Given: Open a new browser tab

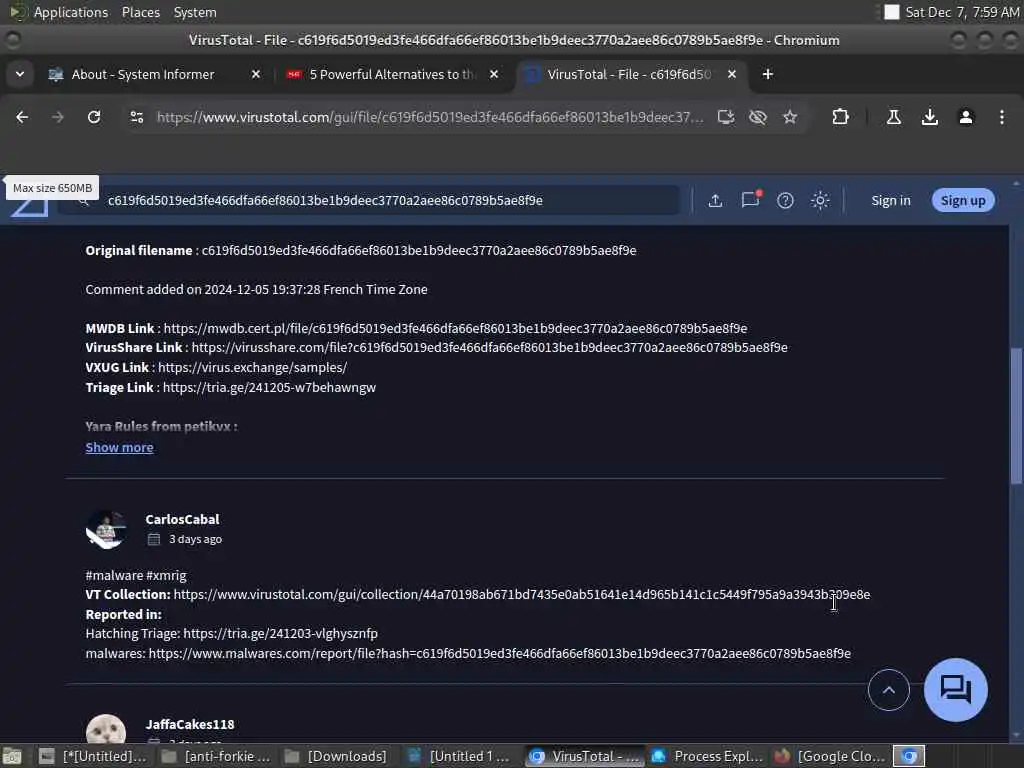Looking at the screenshot, I should (768, 74).
